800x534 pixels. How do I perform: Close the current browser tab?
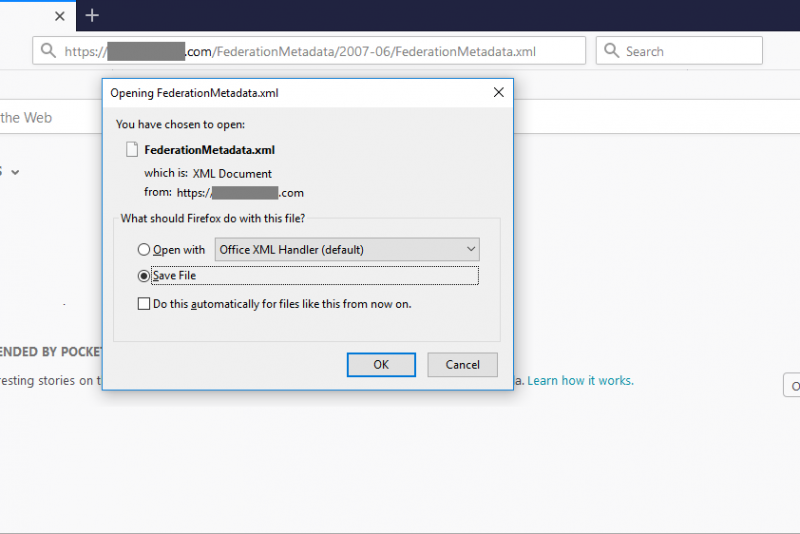(59, 16)
